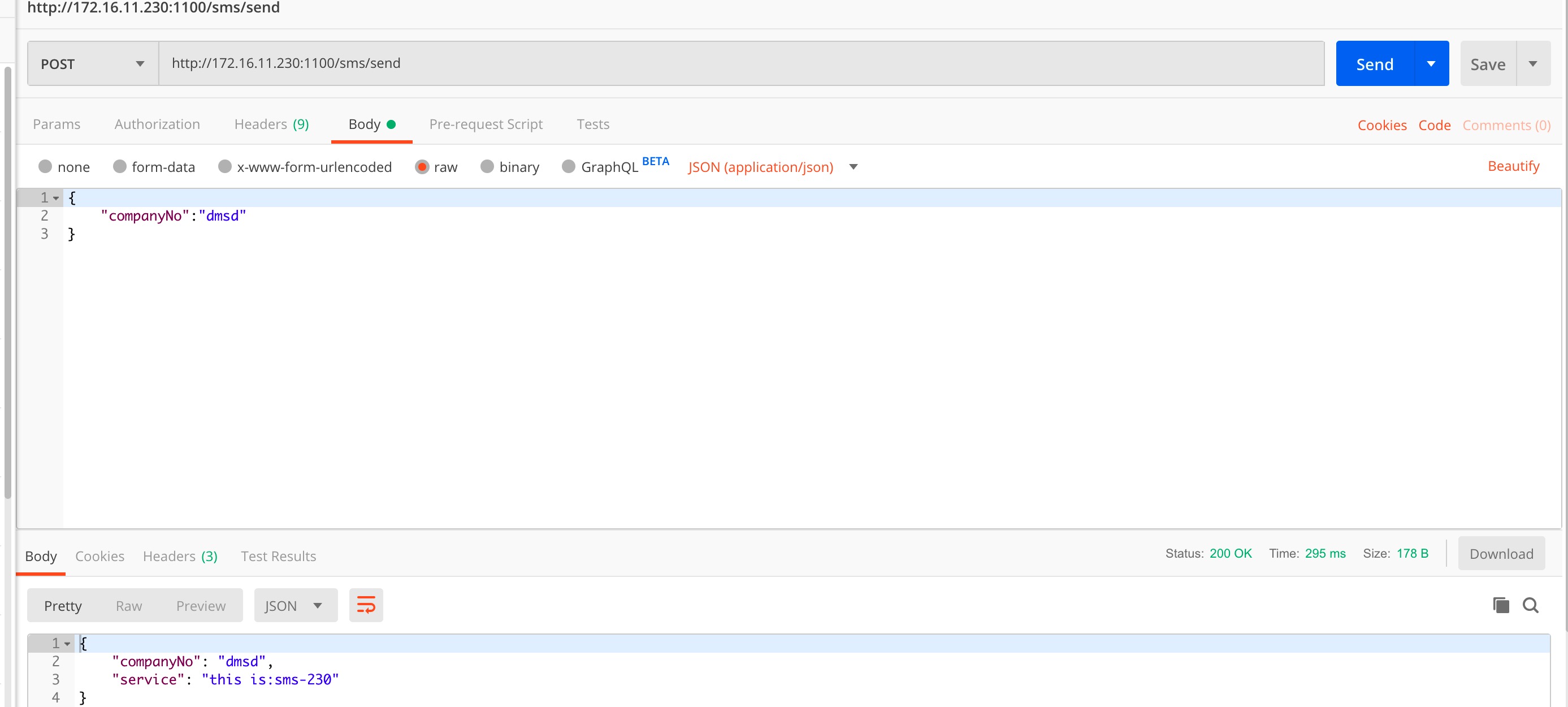Switch response view to Raw
This screenshot has height=707, width=1568.
click(128, 606)
